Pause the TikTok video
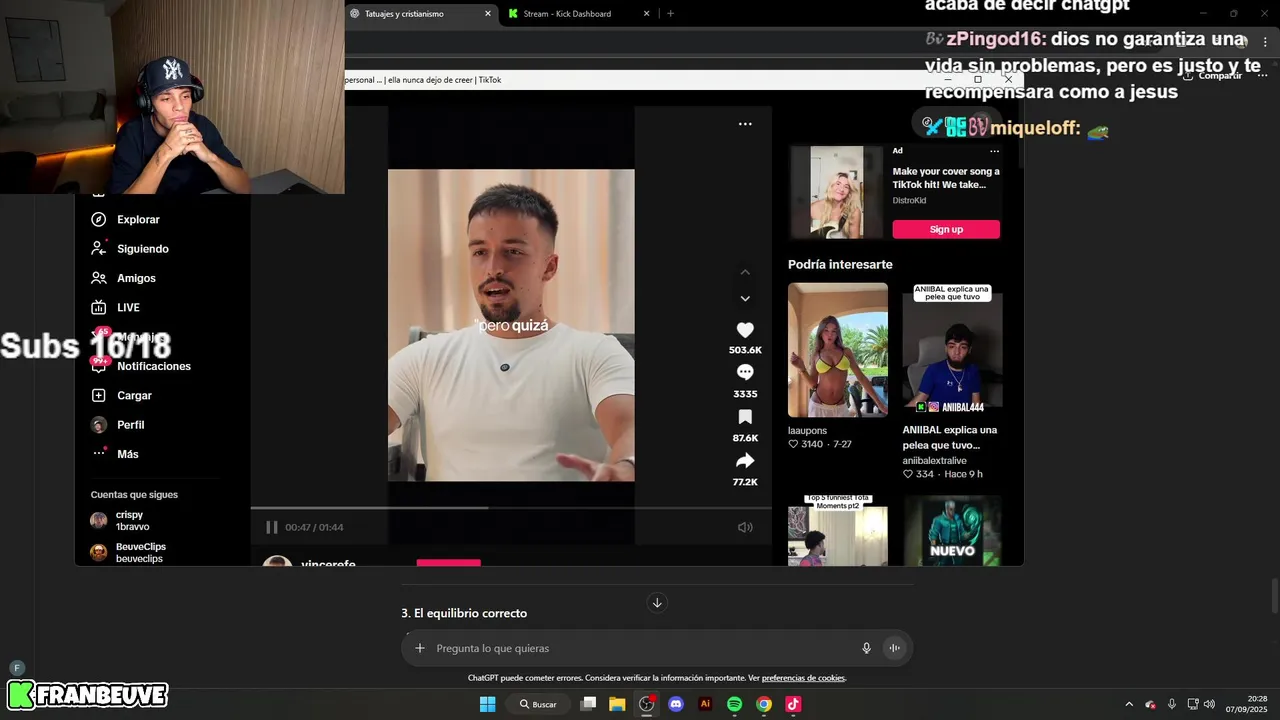The image size is (1280, 720). (x=271, y=527)
